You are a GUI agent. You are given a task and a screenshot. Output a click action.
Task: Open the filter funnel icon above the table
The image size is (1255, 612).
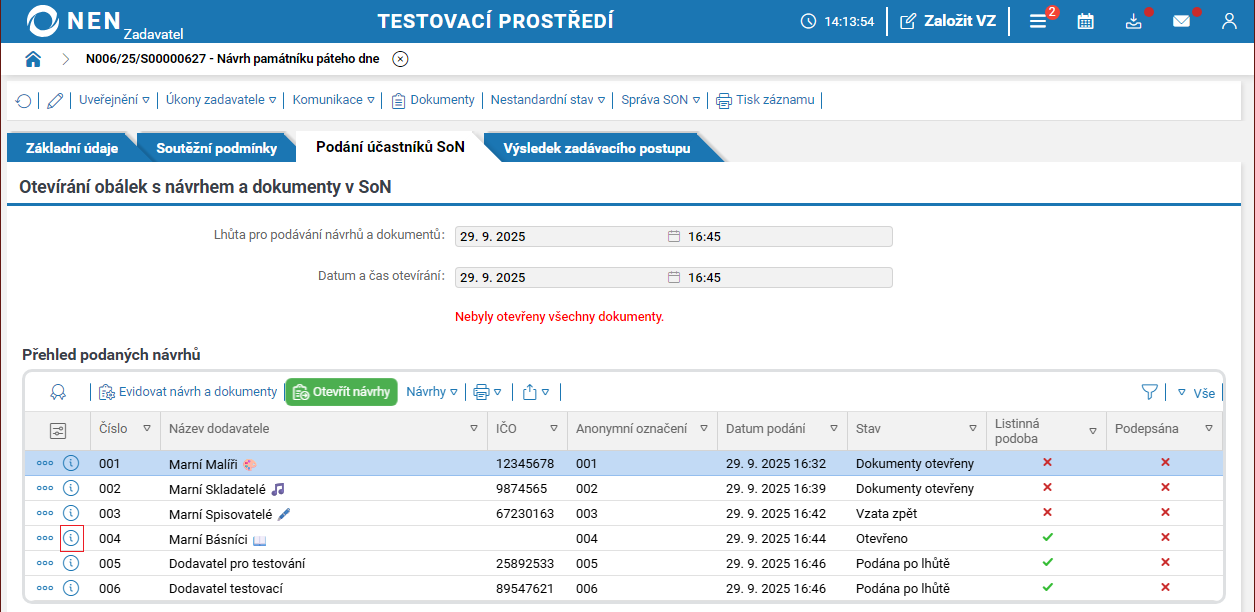pyautogui.click(x=1150, y=392)
